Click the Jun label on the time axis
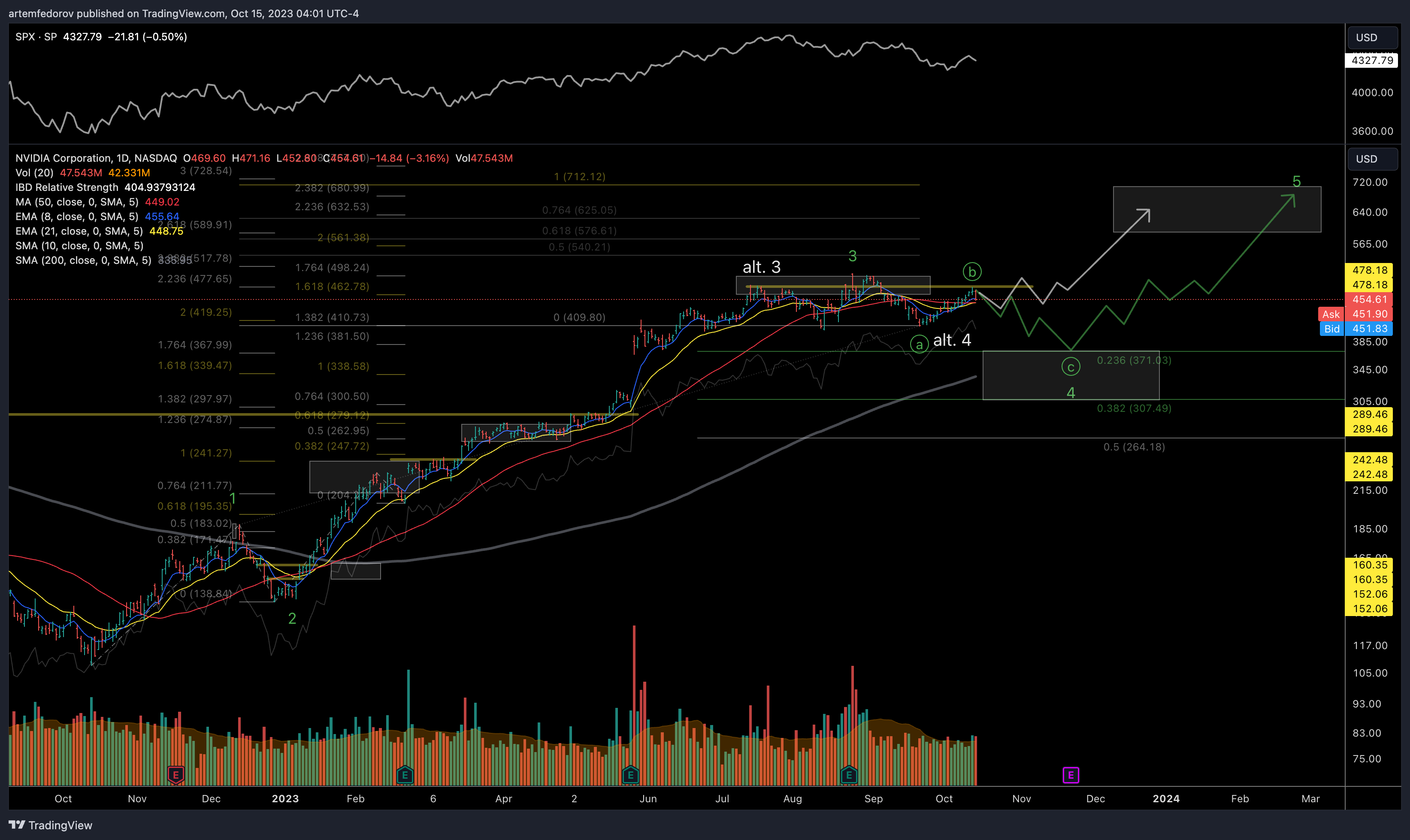The image size is (1410, 840). click(648, 799)
